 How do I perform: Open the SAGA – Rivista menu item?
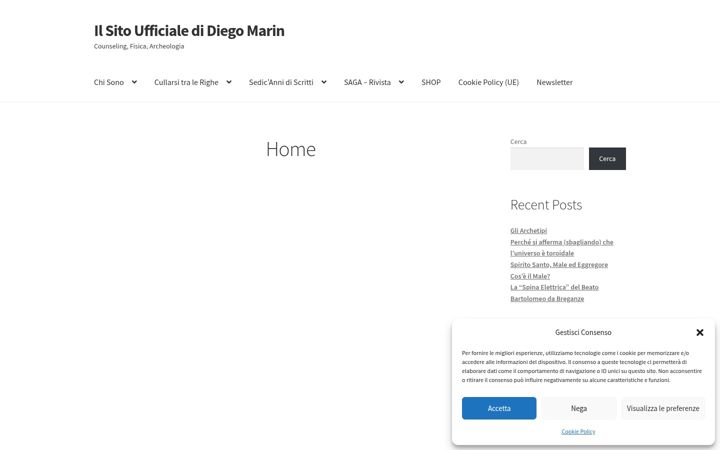[x=367, y=82]
